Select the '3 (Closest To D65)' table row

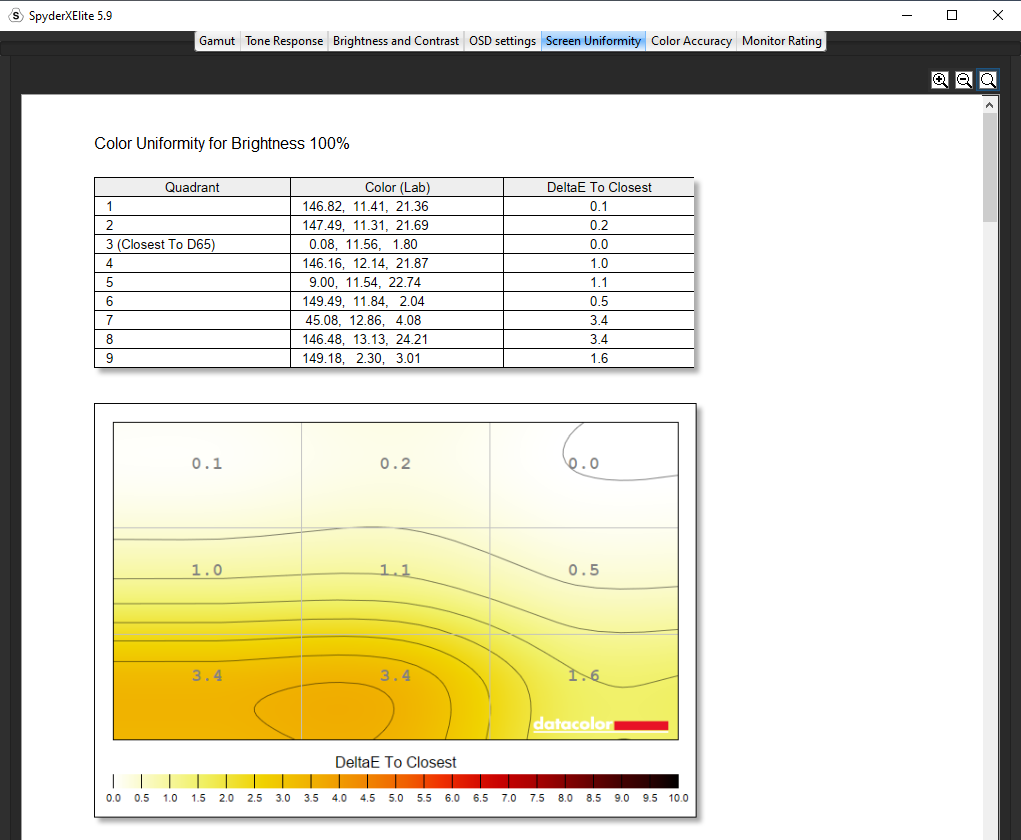[x=192, y=244]
